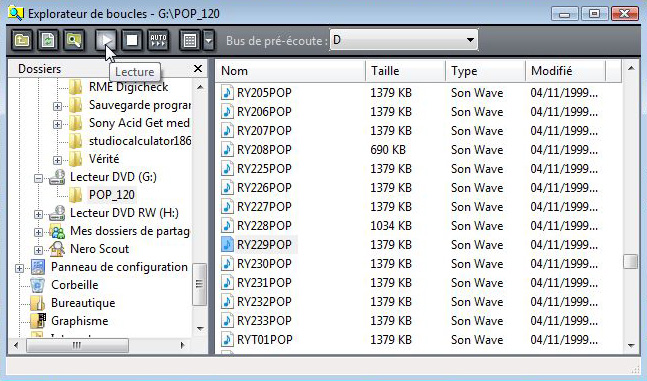647x381 pixels.
Task: Maximize the Explorateur de boucles window
Action: tap(595, 14)
